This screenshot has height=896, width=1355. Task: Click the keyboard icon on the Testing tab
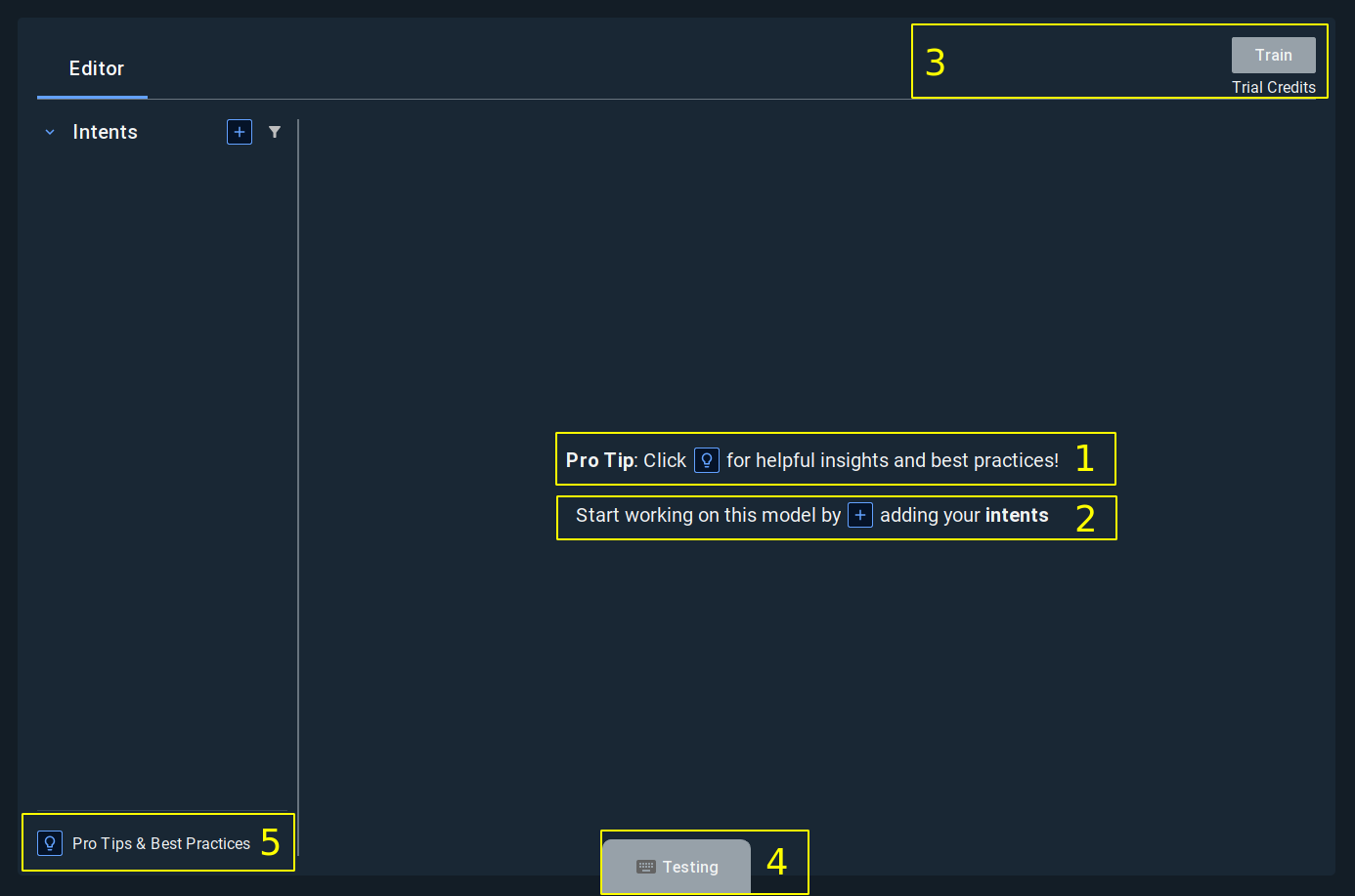(645, 867)
